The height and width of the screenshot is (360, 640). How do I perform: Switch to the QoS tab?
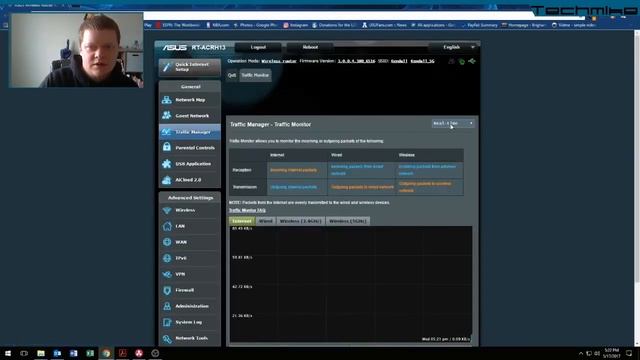232,75
